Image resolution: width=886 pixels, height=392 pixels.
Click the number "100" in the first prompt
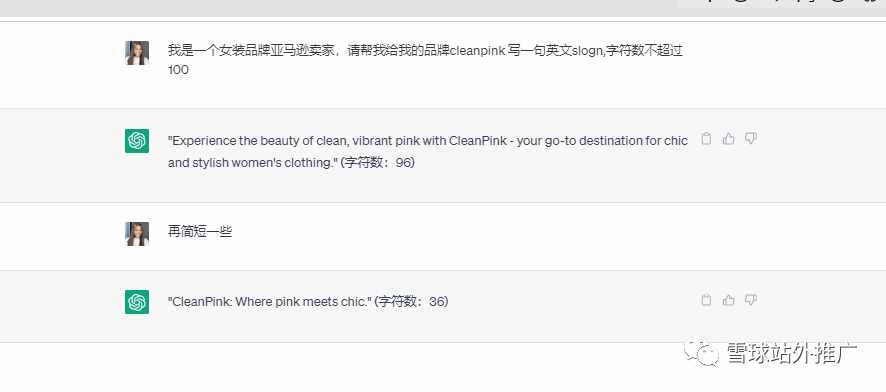click(x=178, y=70)
